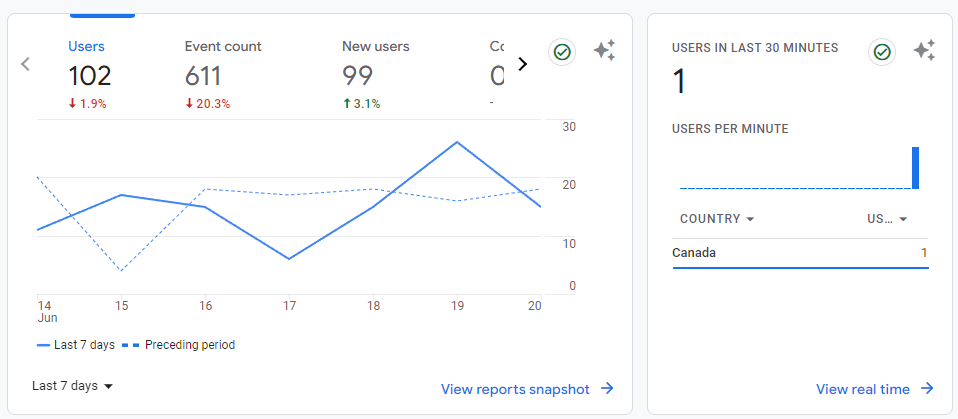
Task: Click the users per minute blue bar
Action: coord(915,168)
